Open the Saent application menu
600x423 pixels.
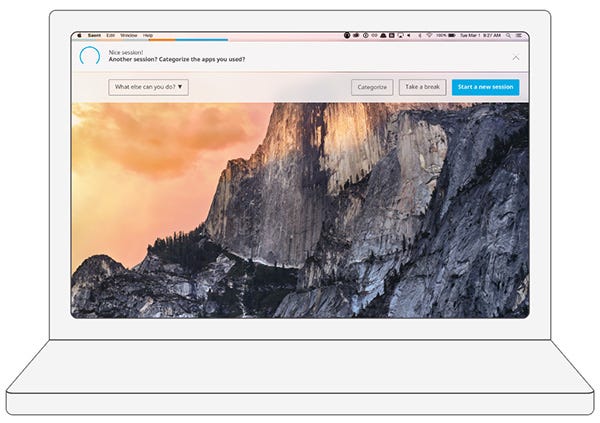point(94,35)
